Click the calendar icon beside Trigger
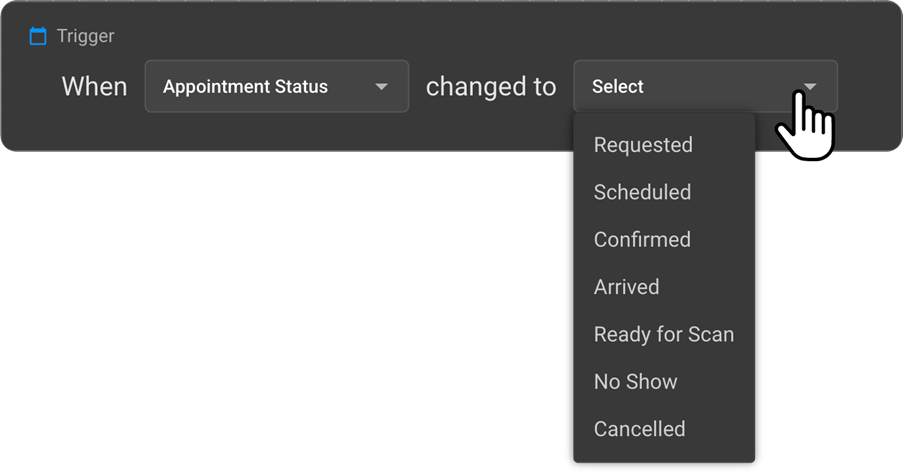This screenshot has height=475, width=903. pyautogui.click(x=38, y=36)
